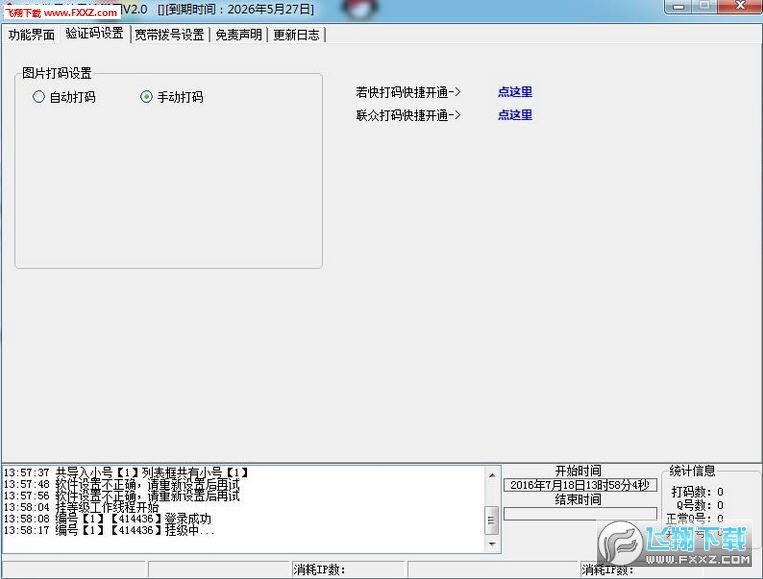The height and width of the screenshot is (579, 763).
Task: Click the empty 结束时间 field
Action: pyautogui.click(x=580, y=514)
